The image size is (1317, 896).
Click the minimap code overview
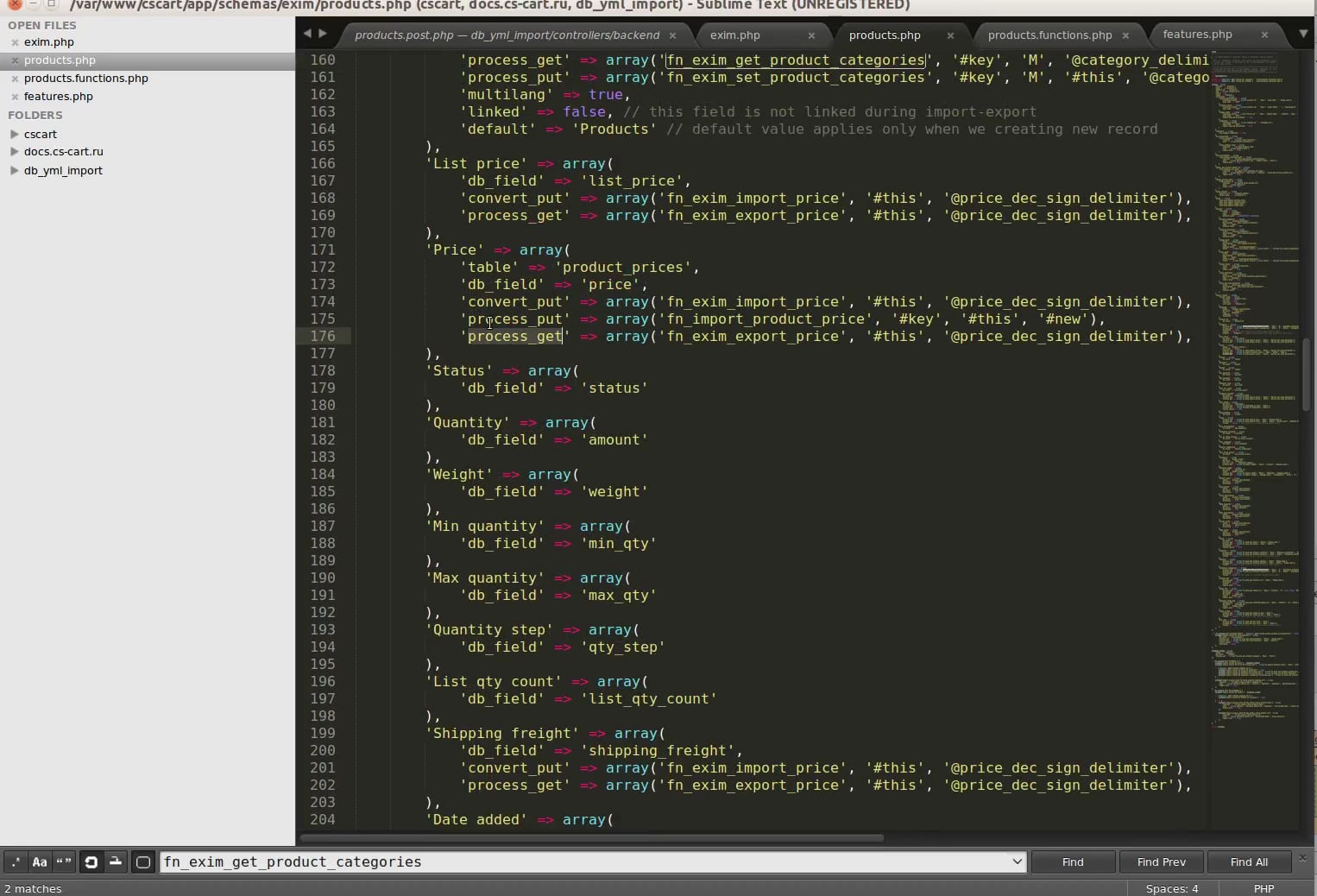[1255, 388]
